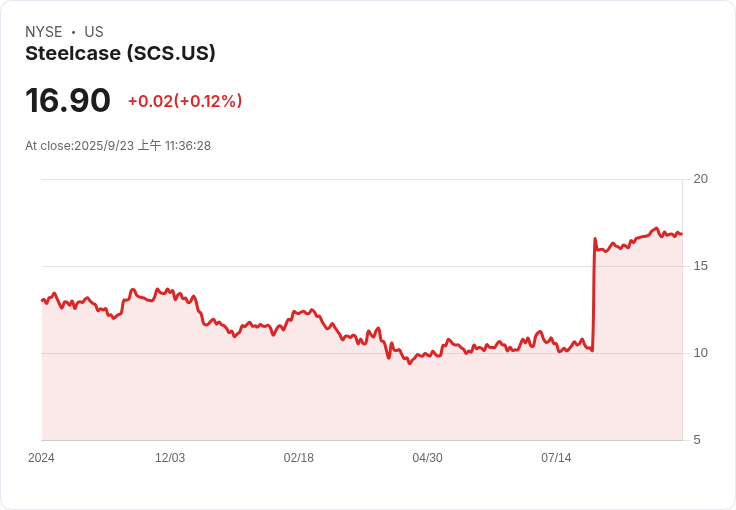The width and height of the screenshot is (736, 510).
Task: Select the 02/18 date on x-axis
Action: (x=299, y=458)
